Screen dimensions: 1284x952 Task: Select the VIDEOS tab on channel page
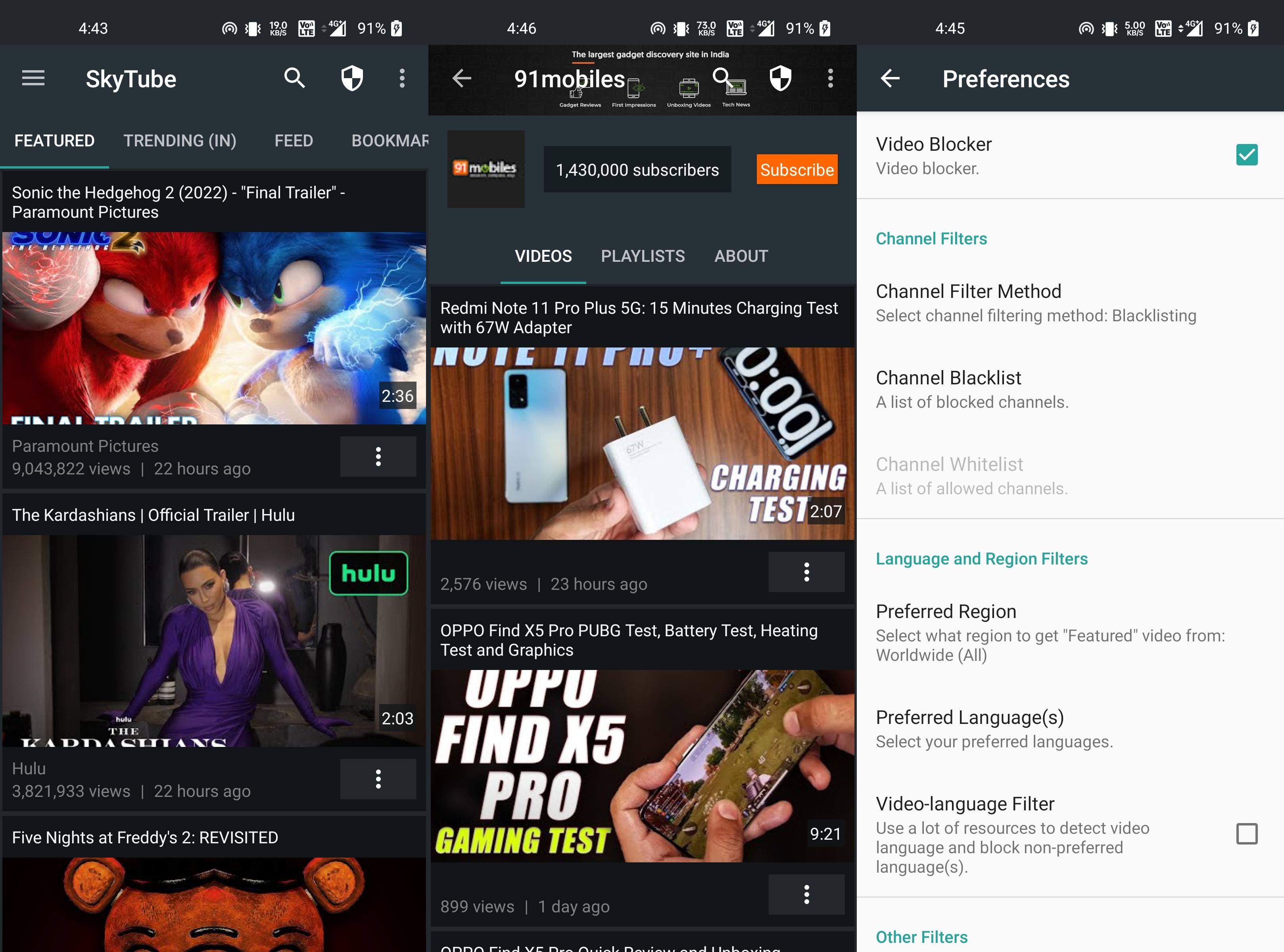tap(543, 256)
